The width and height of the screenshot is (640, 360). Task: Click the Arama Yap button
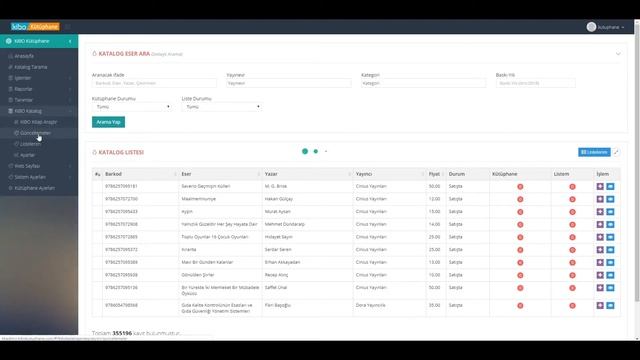(108, 122)
